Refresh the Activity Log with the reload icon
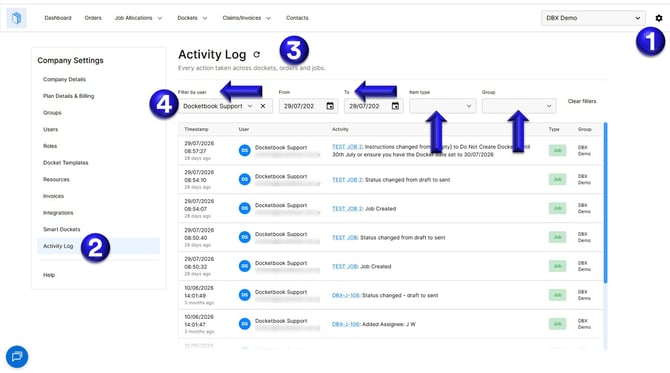Viewport: 670px width, 373px height. (x=256, y=54)
